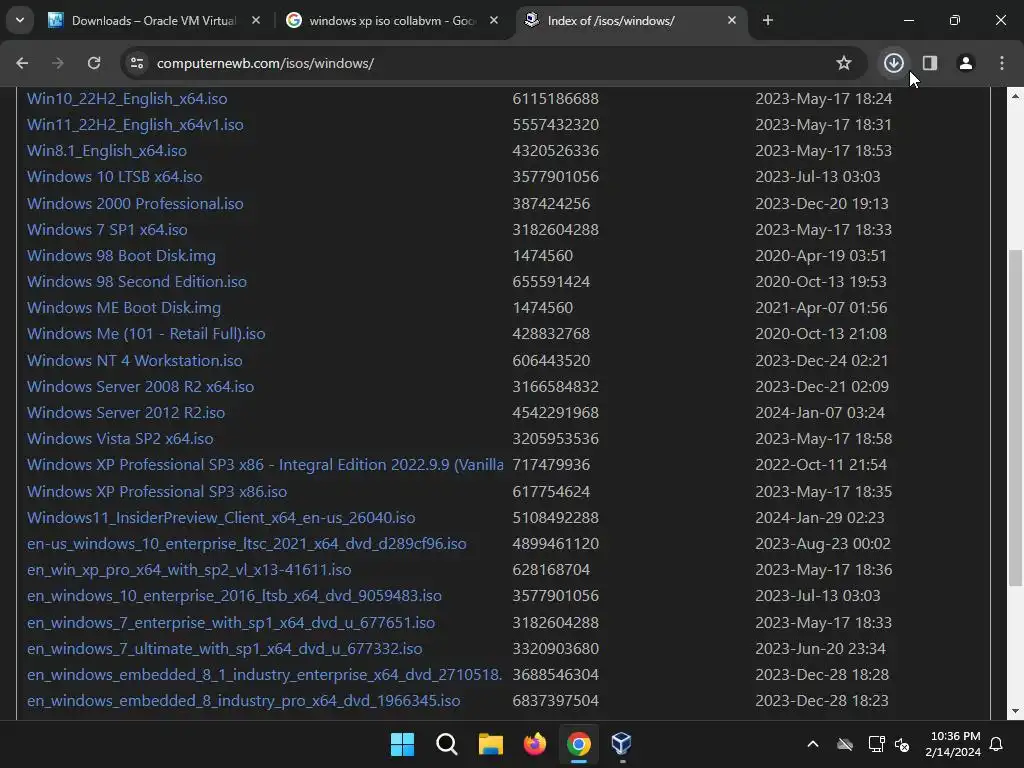
Task: Click the muted volume tray icon
Action: [902, 744]
